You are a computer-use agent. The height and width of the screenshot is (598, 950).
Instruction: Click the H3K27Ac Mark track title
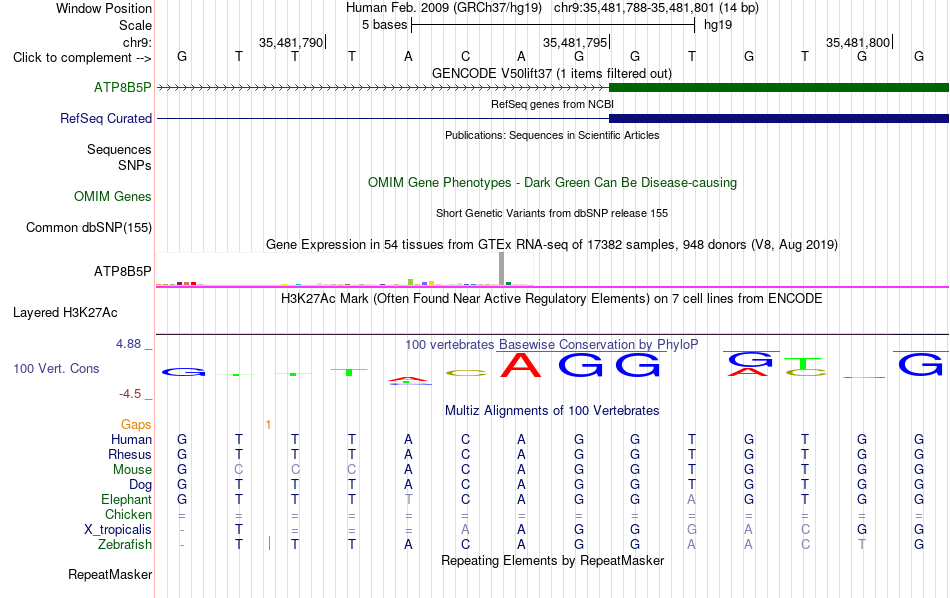[x=552, y=298]
